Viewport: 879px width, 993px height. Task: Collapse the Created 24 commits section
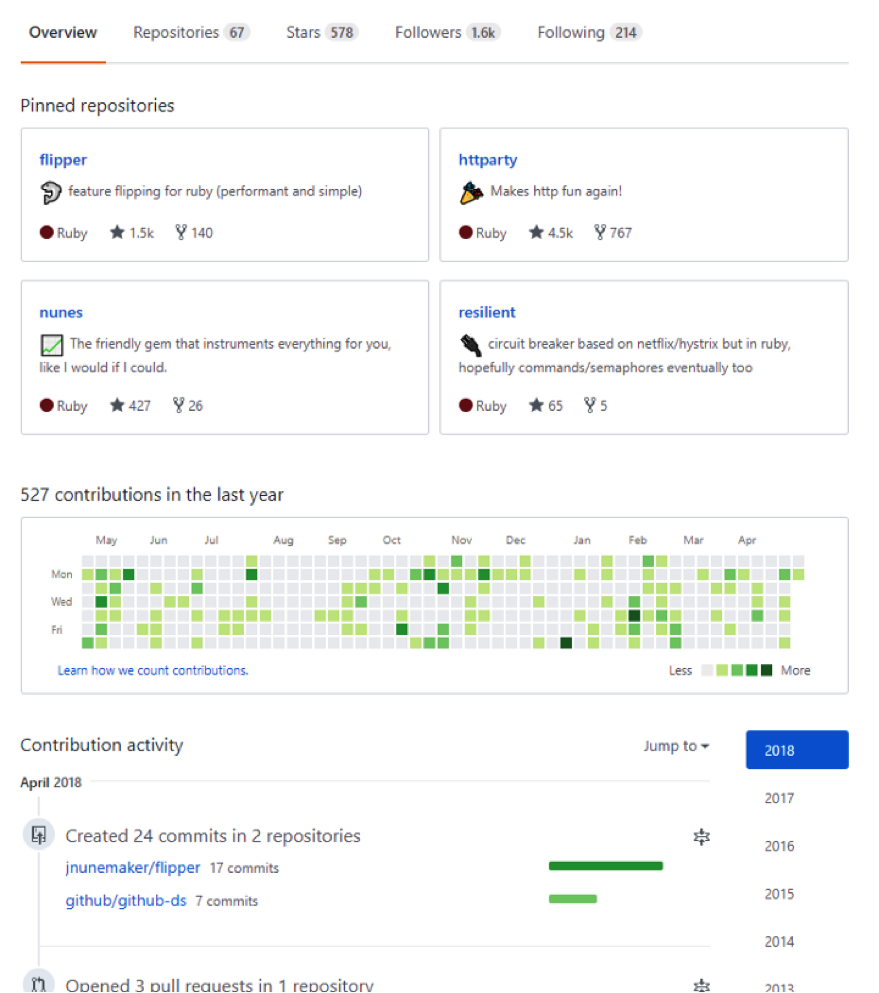701,837
